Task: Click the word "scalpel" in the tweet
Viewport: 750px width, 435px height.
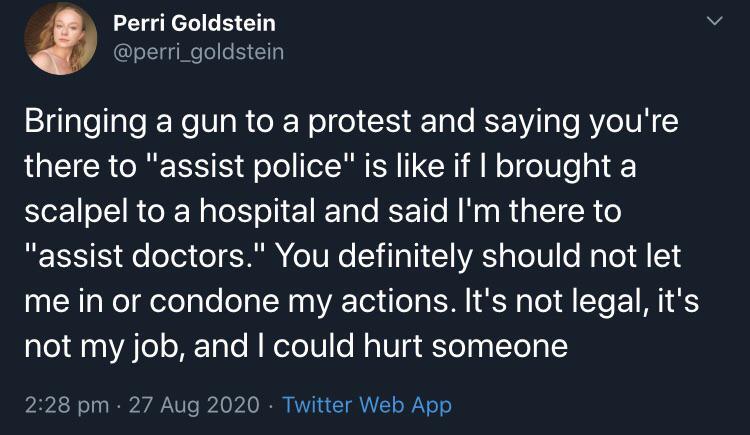Action: [x=81, y=213]
